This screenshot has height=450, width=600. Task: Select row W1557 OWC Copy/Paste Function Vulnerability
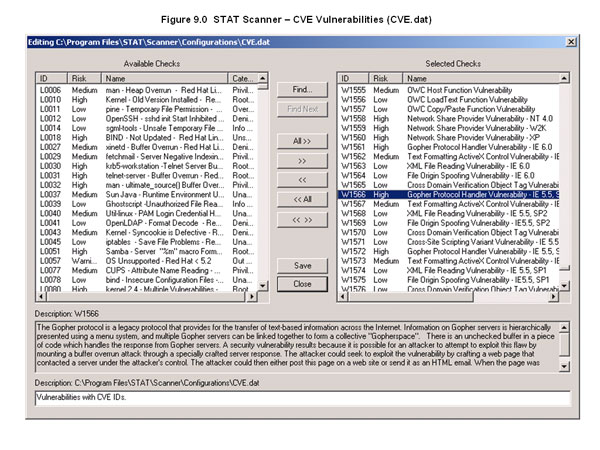coord(448,109)
